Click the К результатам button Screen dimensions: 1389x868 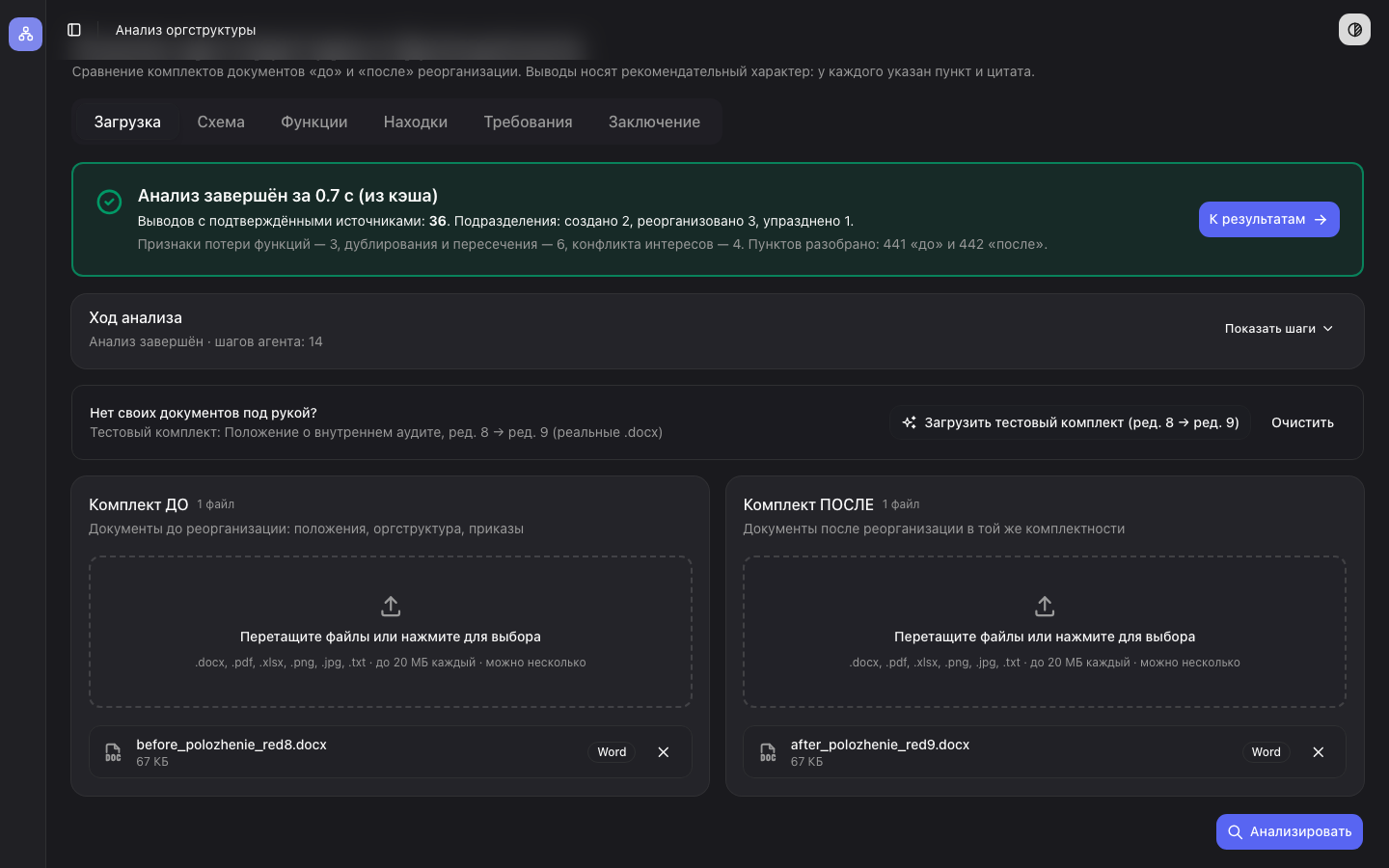(1268, 219)
